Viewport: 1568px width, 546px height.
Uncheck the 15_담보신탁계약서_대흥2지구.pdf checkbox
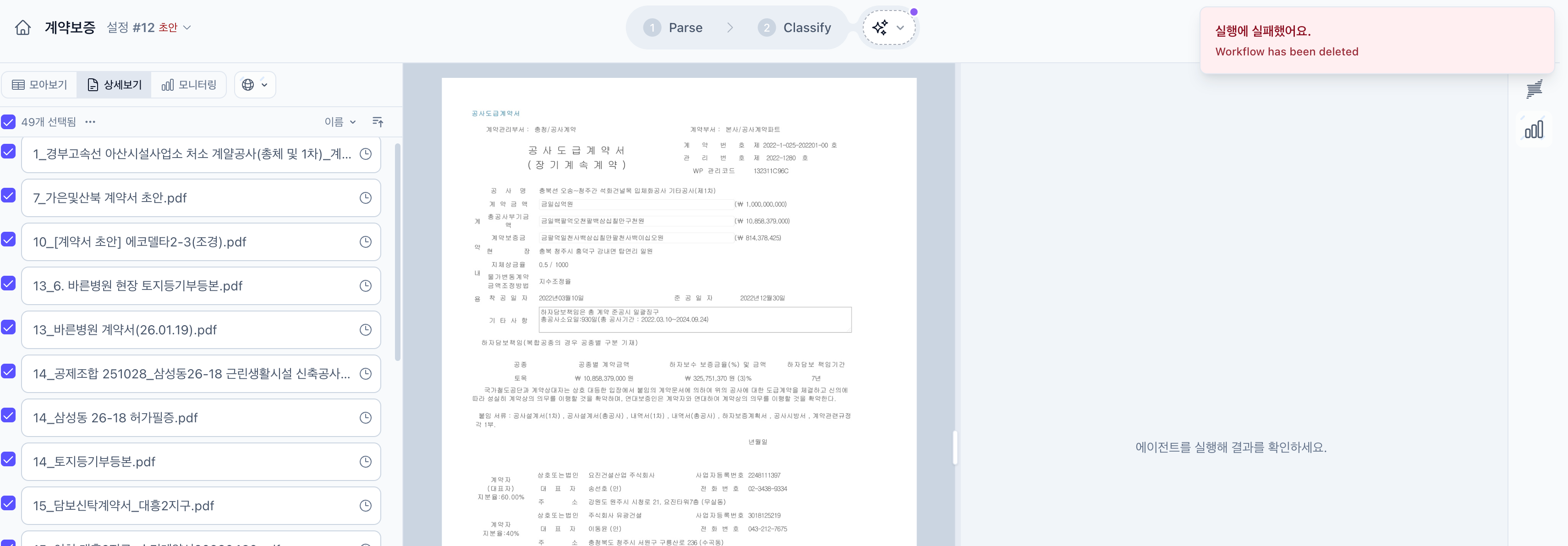(x=8, y=503)
